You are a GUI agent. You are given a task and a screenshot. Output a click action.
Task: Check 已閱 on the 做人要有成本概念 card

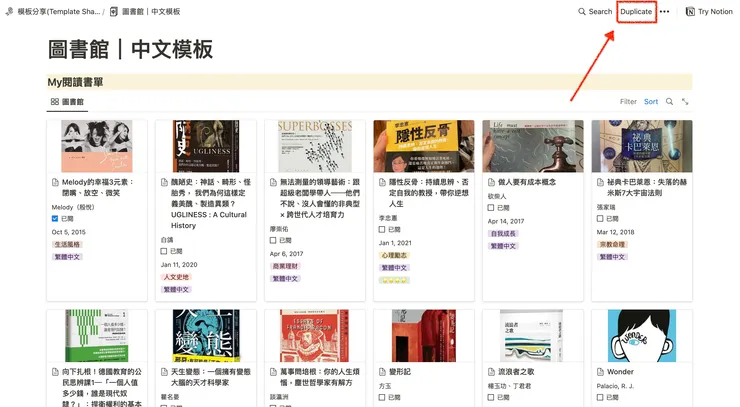[x=491, y=208]
